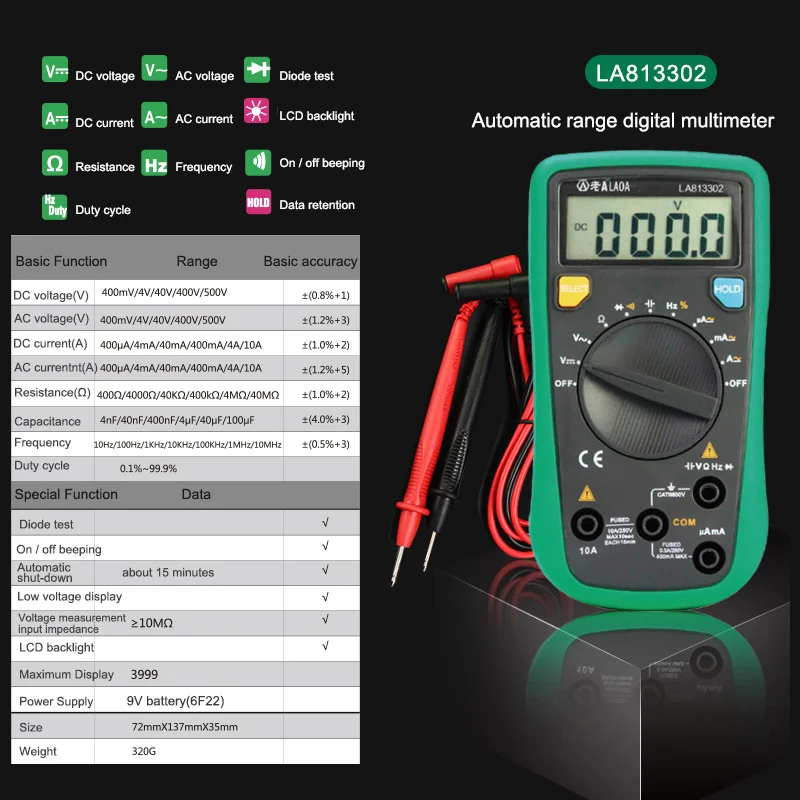Click the "Automatic range digital multimeter" heading
Screen dimensions: 800x800
622,121
